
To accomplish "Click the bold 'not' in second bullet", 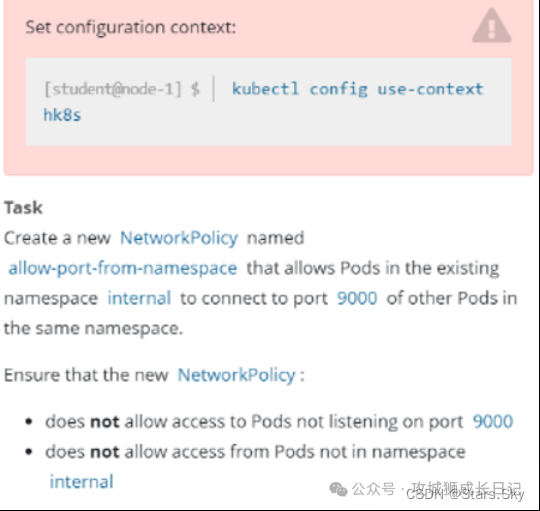I will [x=105, y=452].
